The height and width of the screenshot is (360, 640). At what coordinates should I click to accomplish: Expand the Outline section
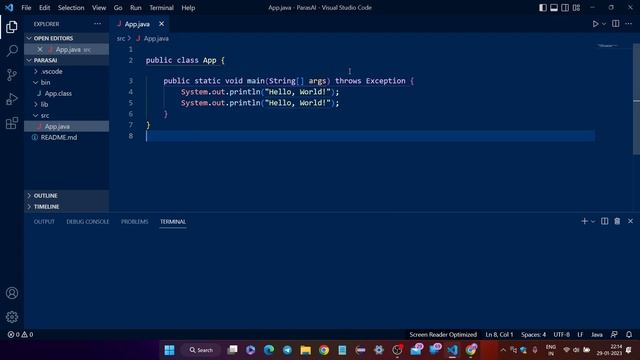[67, 196]
